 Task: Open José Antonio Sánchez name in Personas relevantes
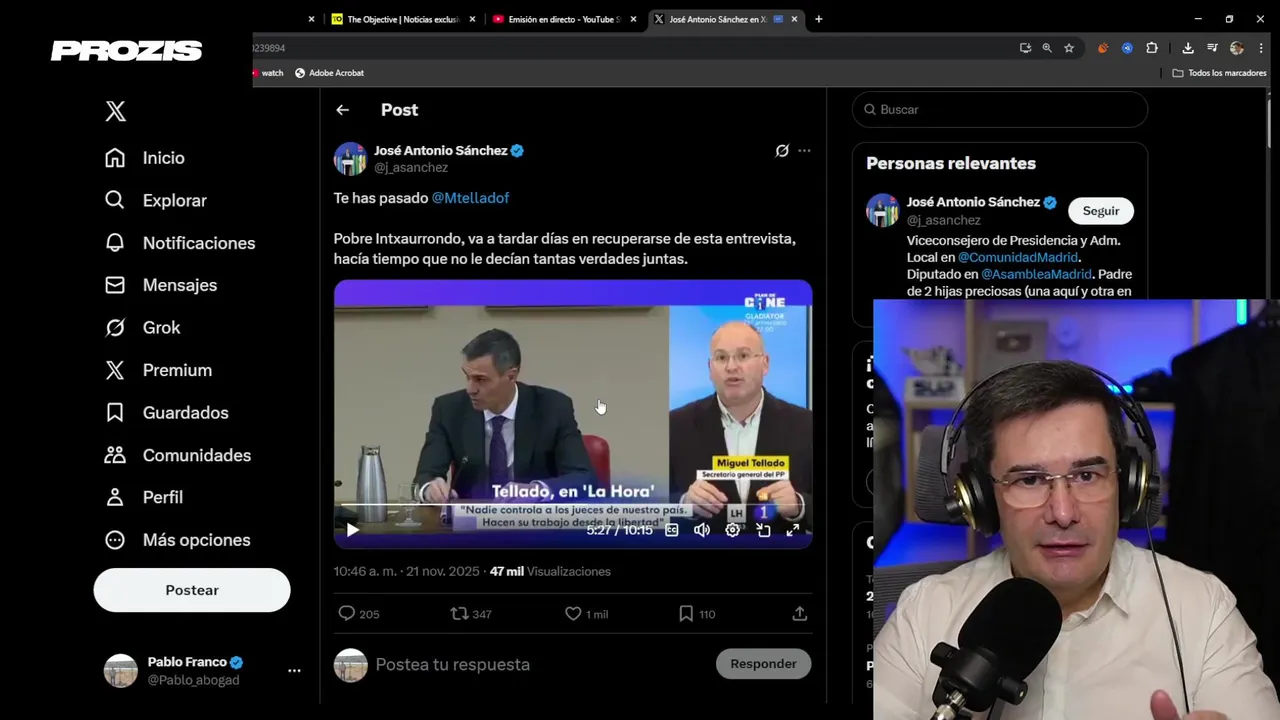point(973,202)
